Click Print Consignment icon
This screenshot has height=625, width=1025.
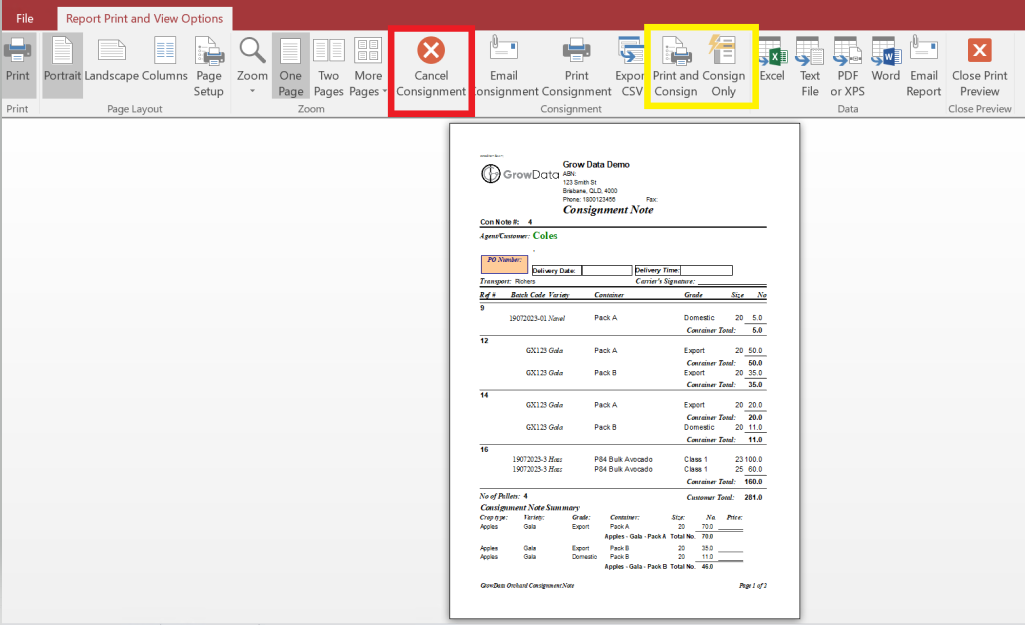[x=577, y=67]
